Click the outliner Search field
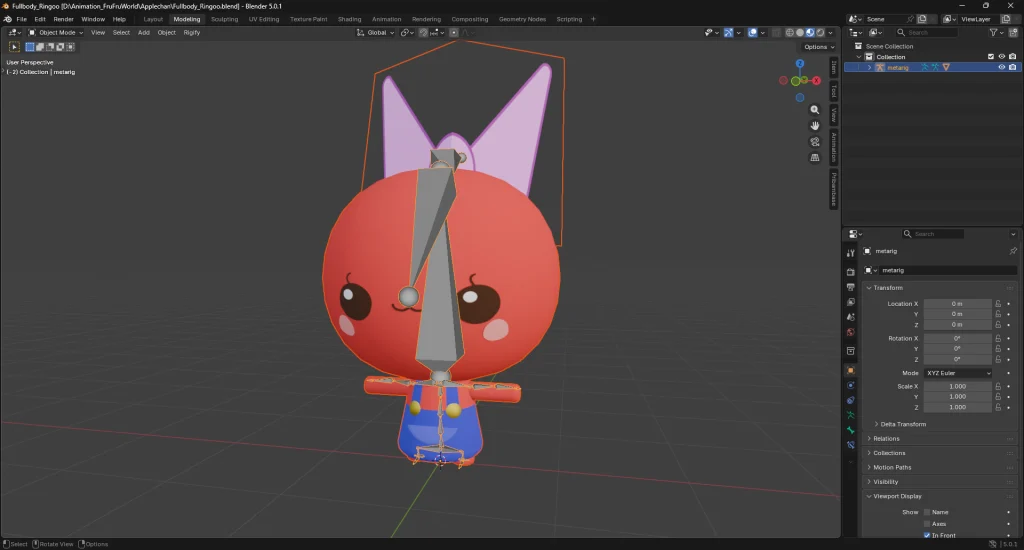The image size is (1024, 550). (x=927, y=33)
